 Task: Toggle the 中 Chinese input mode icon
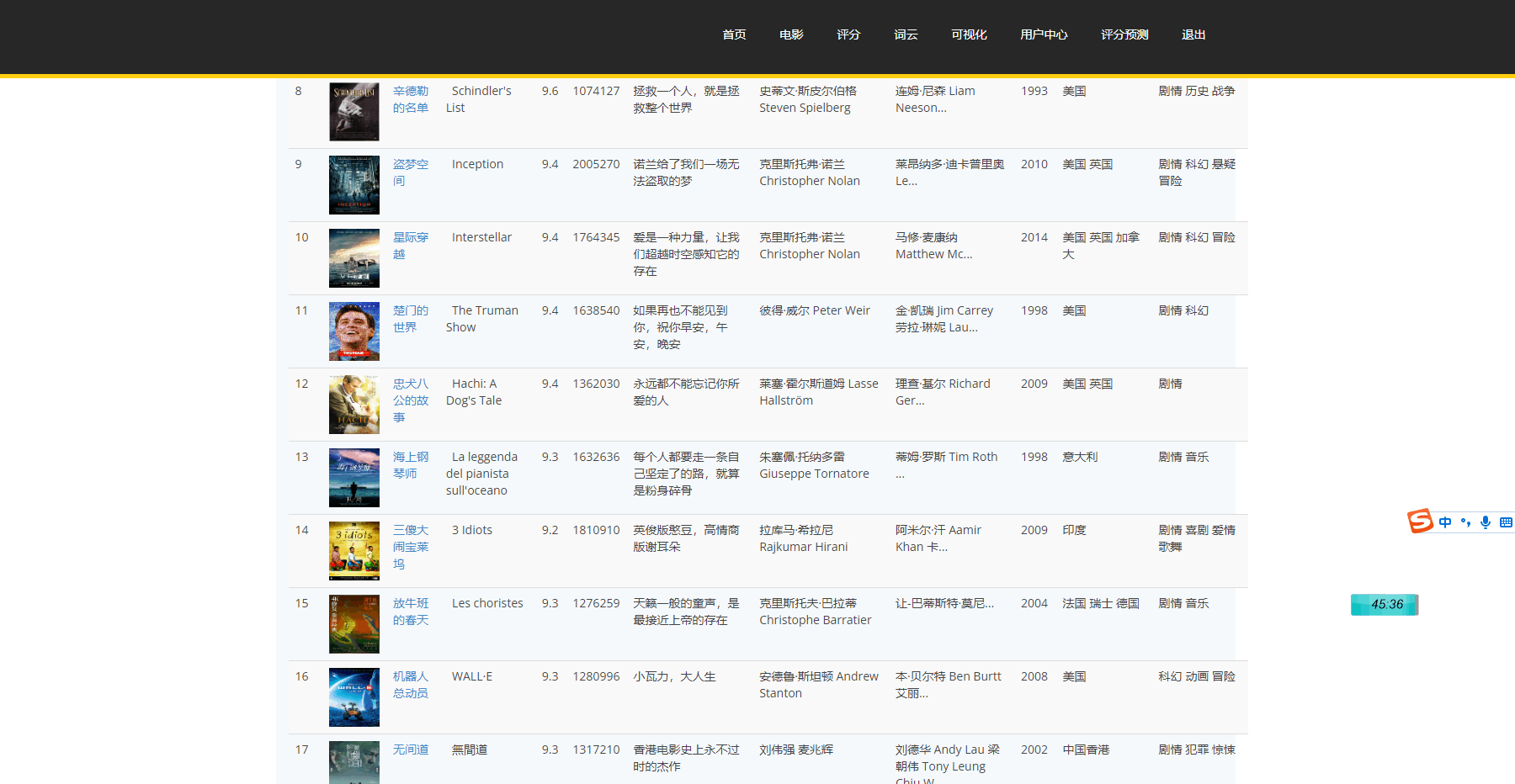point(1445,522)
